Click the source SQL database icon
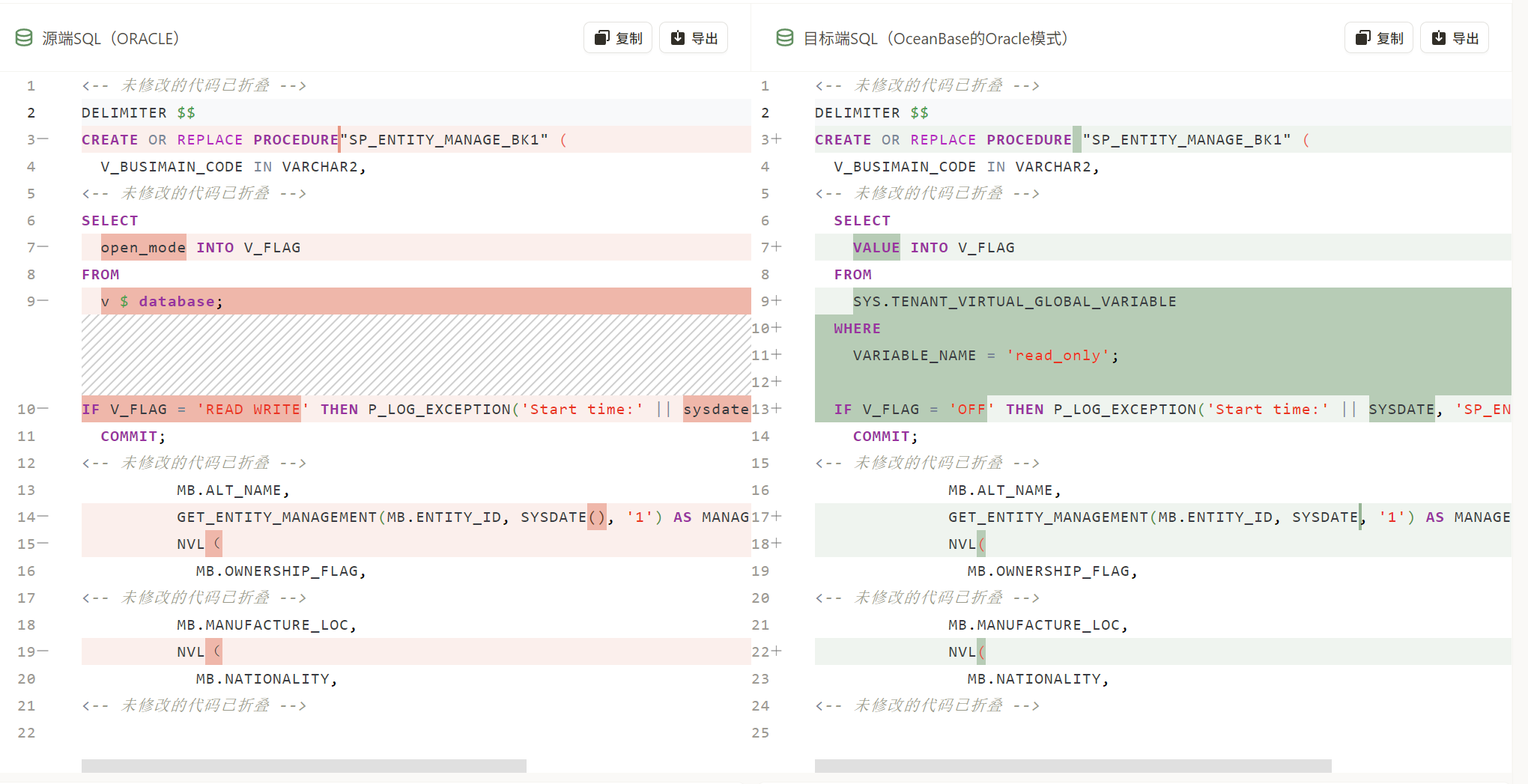The width and height of the screenshot is (1528, 784). pos(24,37)
